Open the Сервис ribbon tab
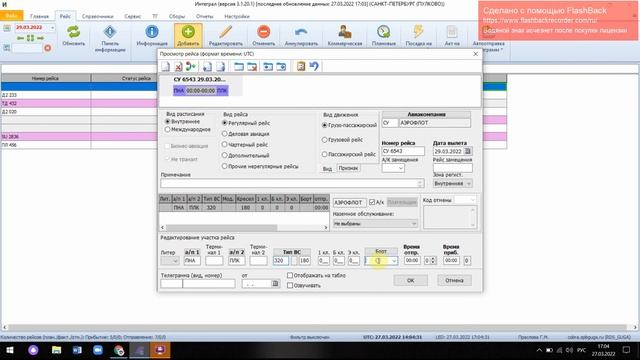The image size is (640, 360). point(133,16)
